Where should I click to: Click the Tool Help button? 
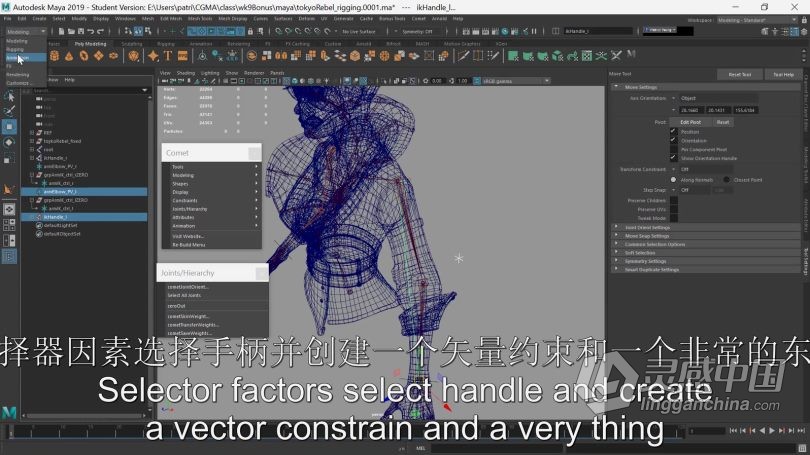point(783,74)
